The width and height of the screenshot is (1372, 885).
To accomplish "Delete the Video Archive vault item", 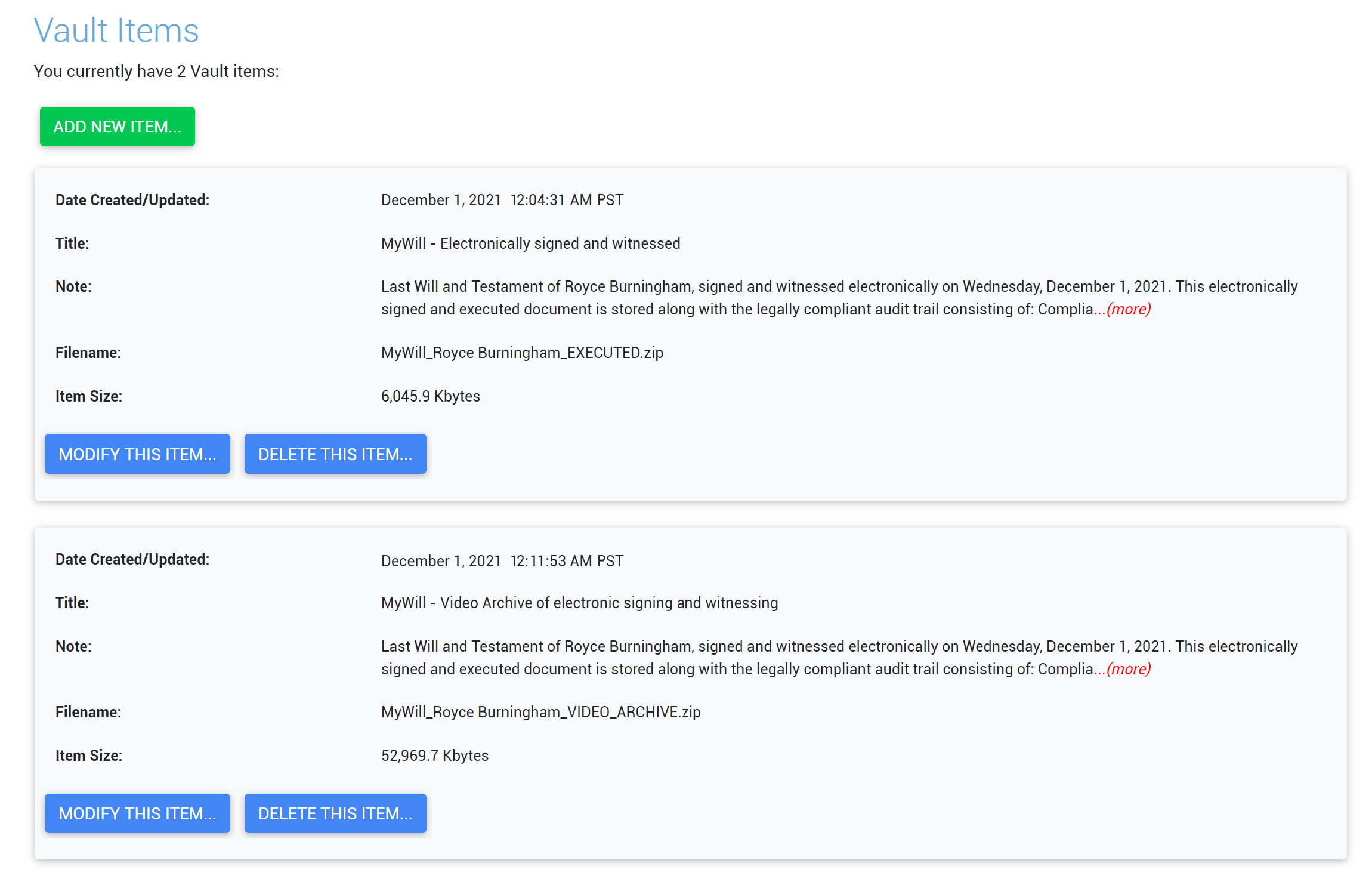I will 335,813.
